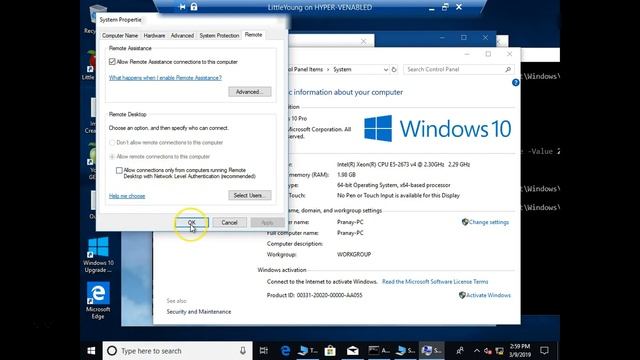Select Don't allow remote connections option
Viewport: 640px width, 360px height.
point(112,142)
